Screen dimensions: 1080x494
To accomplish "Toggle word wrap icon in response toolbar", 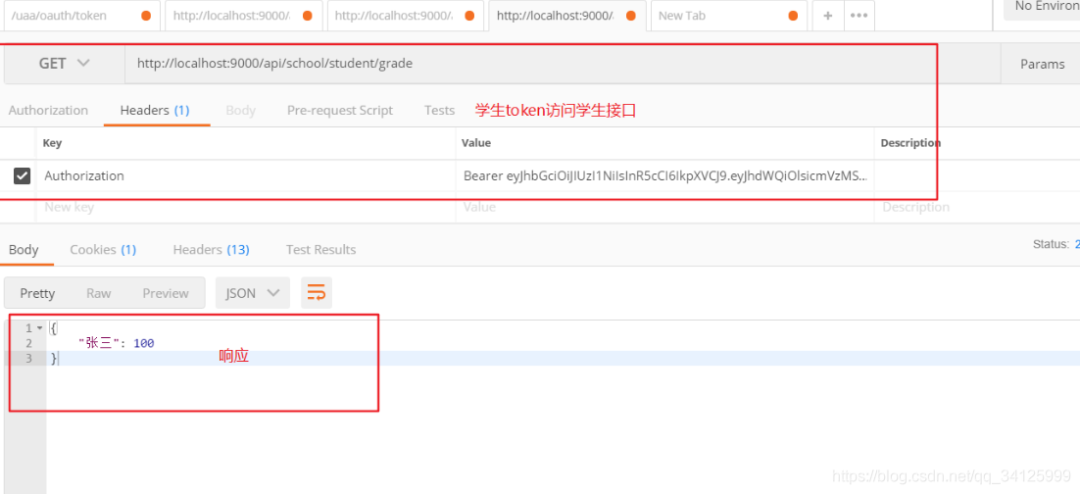I will point(316,293).
